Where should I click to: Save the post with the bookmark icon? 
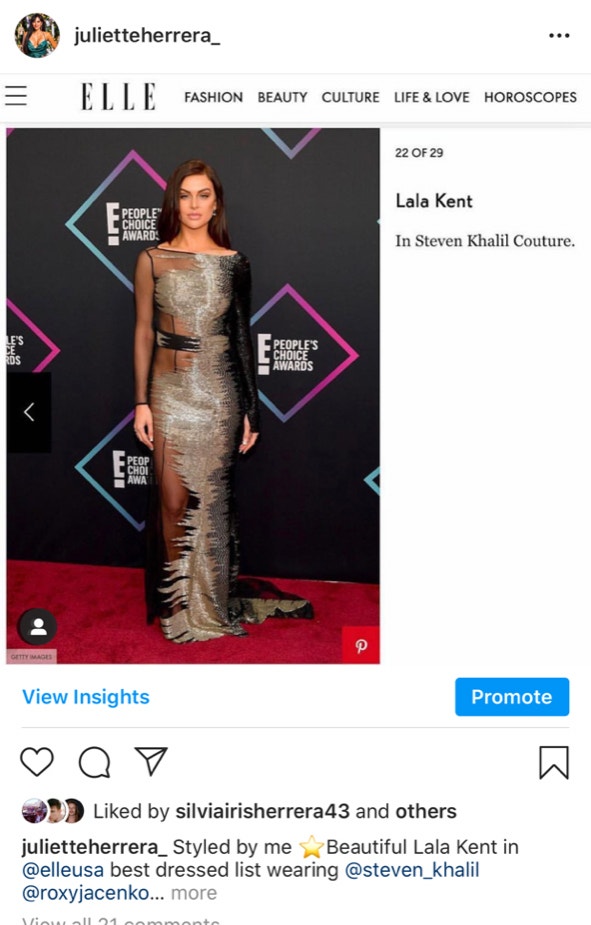coord(554,762)
